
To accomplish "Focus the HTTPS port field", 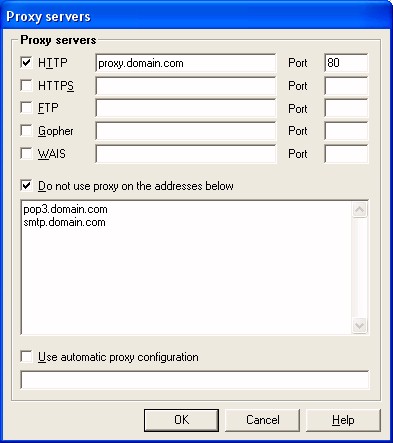I will pos(346,86).
